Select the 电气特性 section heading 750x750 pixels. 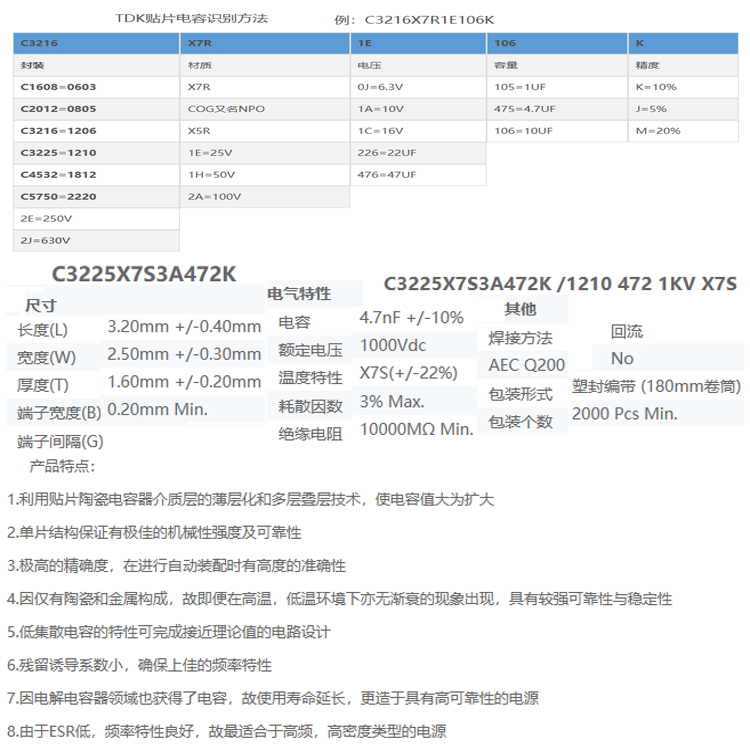coord(299,293)
